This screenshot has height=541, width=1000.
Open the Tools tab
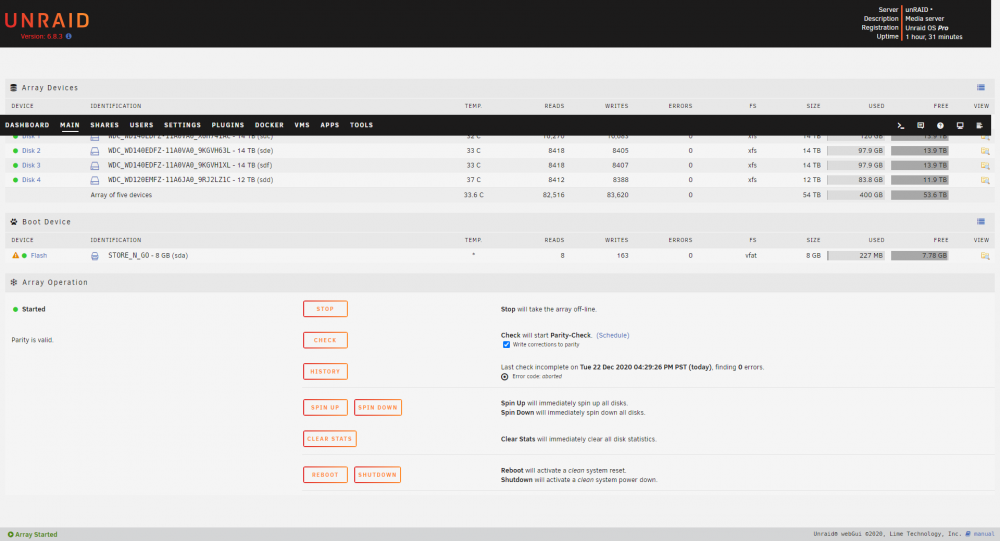pos(361,125)
